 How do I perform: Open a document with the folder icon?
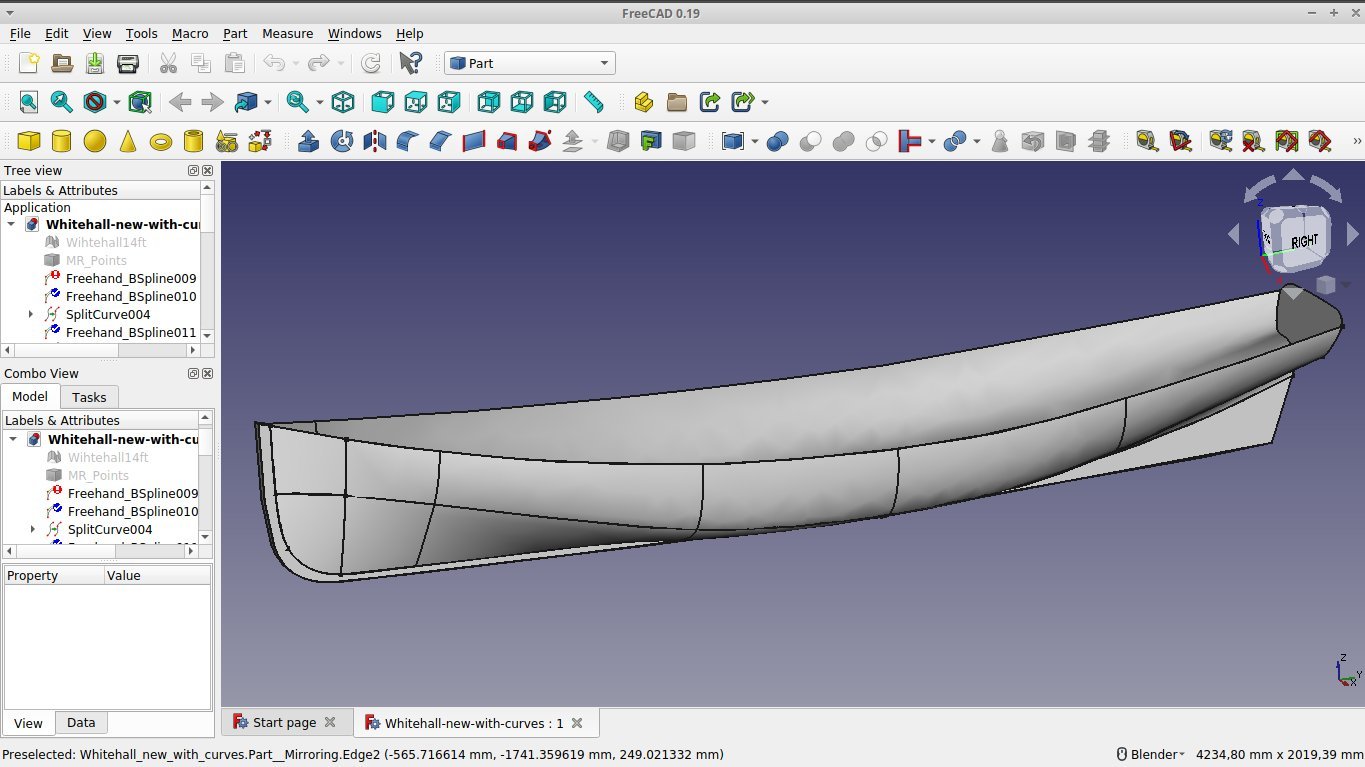[x=62, y=63]
